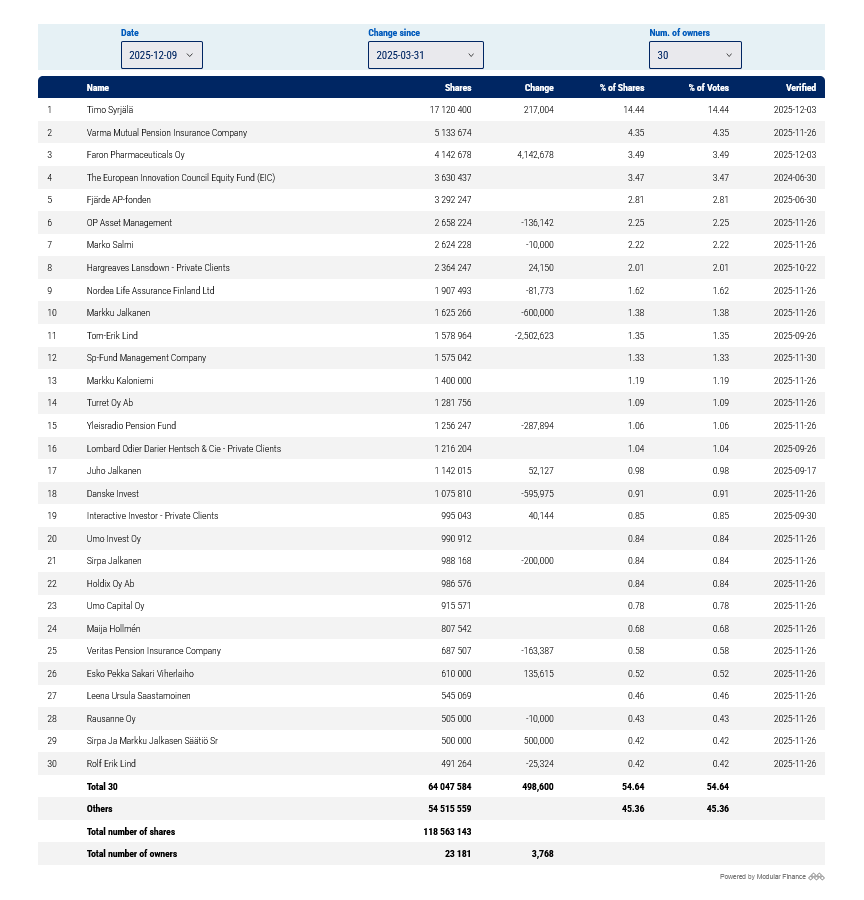Select Varma Mutual Pension Insurance Company
Viewport: 864px width, 900px height.
click(166, 132)
